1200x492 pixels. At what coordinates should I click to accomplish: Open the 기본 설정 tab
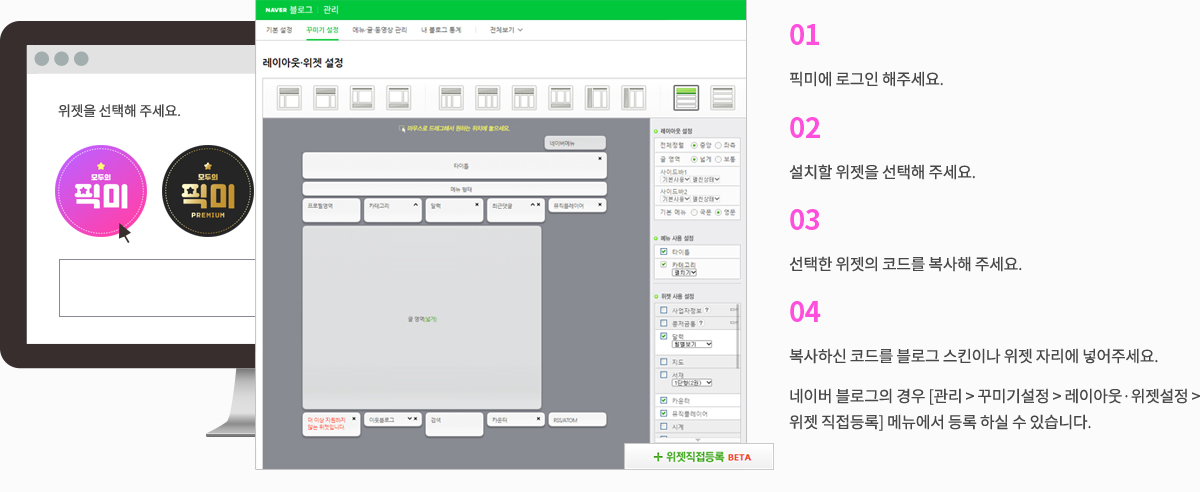[x=279, y=30]
